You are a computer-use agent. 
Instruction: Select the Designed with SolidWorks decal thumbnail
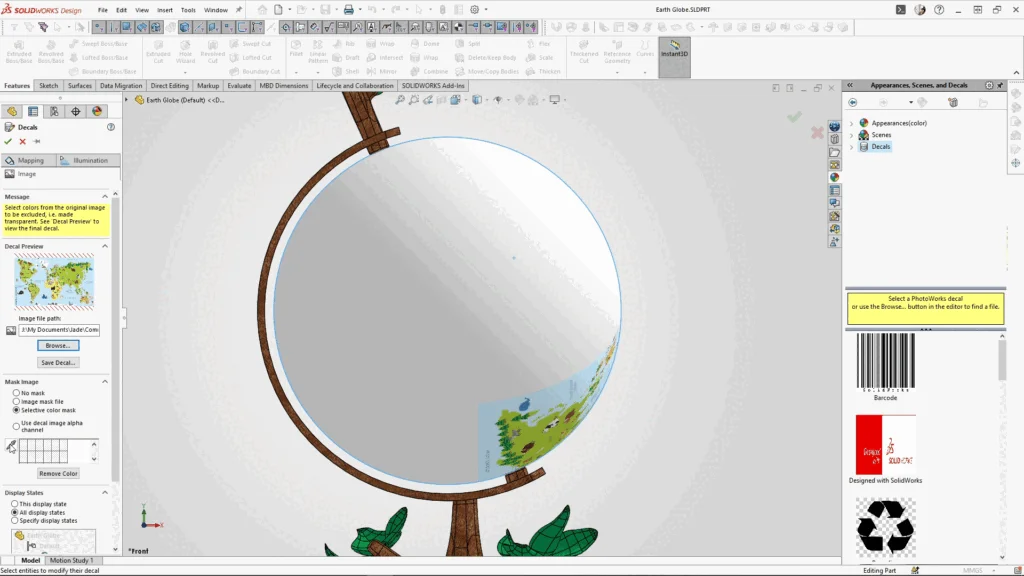pyautogui.click(x=886, y=445)
